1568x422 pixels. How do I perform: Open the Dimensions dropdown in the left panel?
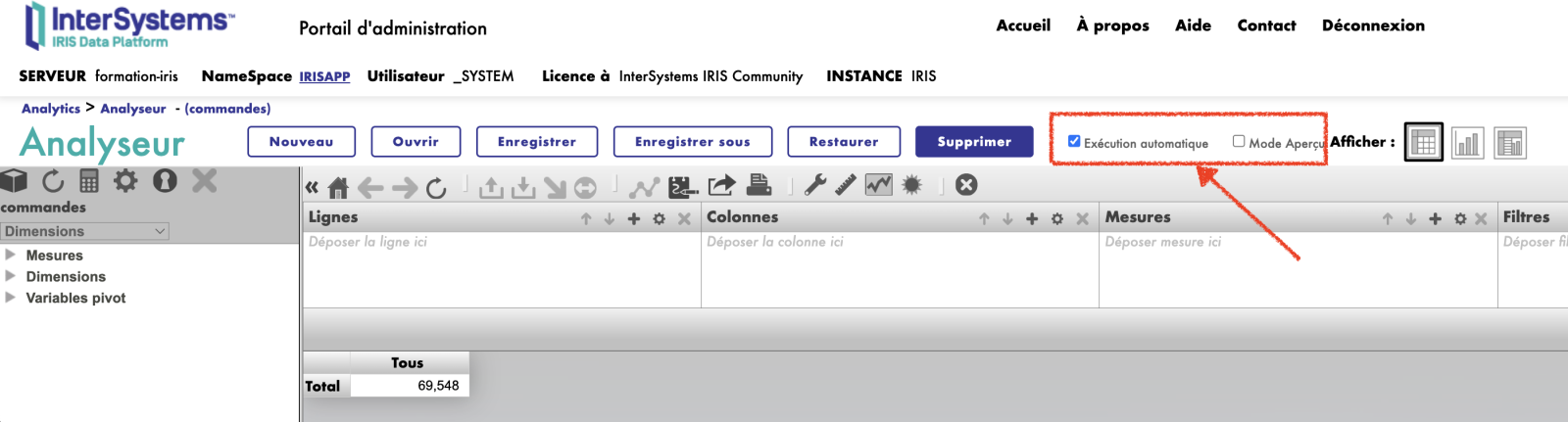tap(85, 231)
